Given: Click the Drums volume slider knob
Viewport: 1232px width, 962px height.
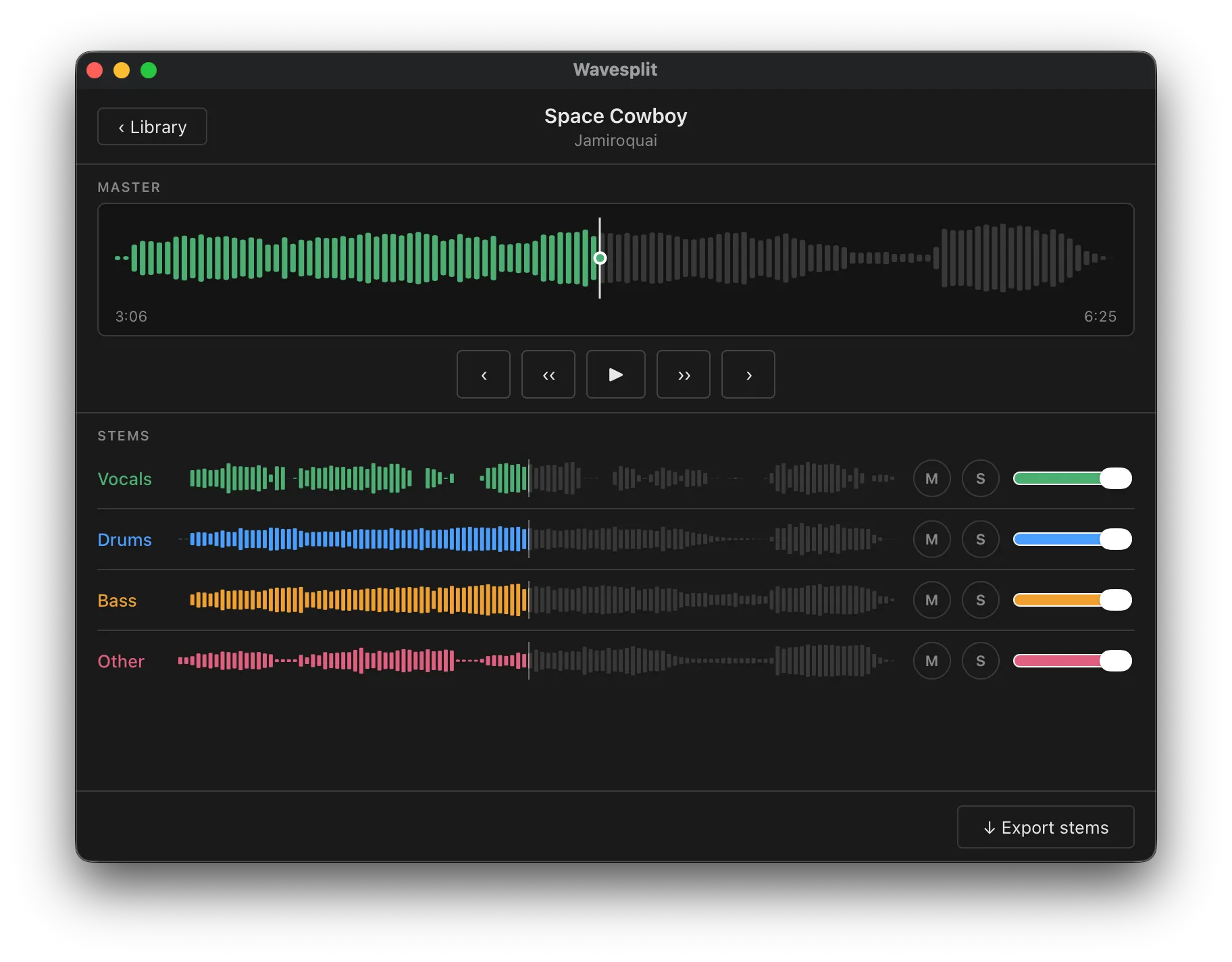Looking at the screenshot, I should pyautogui.click(x=1116, y=539).
